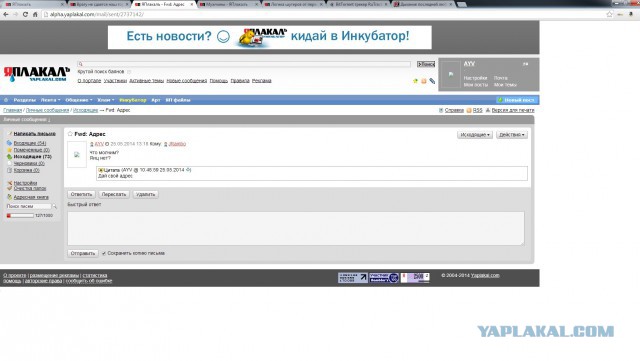Image resolution: width=640 pixels, height=361 pixels.
Task: Open the Реклама link
Action: click(x=262, y=81)
